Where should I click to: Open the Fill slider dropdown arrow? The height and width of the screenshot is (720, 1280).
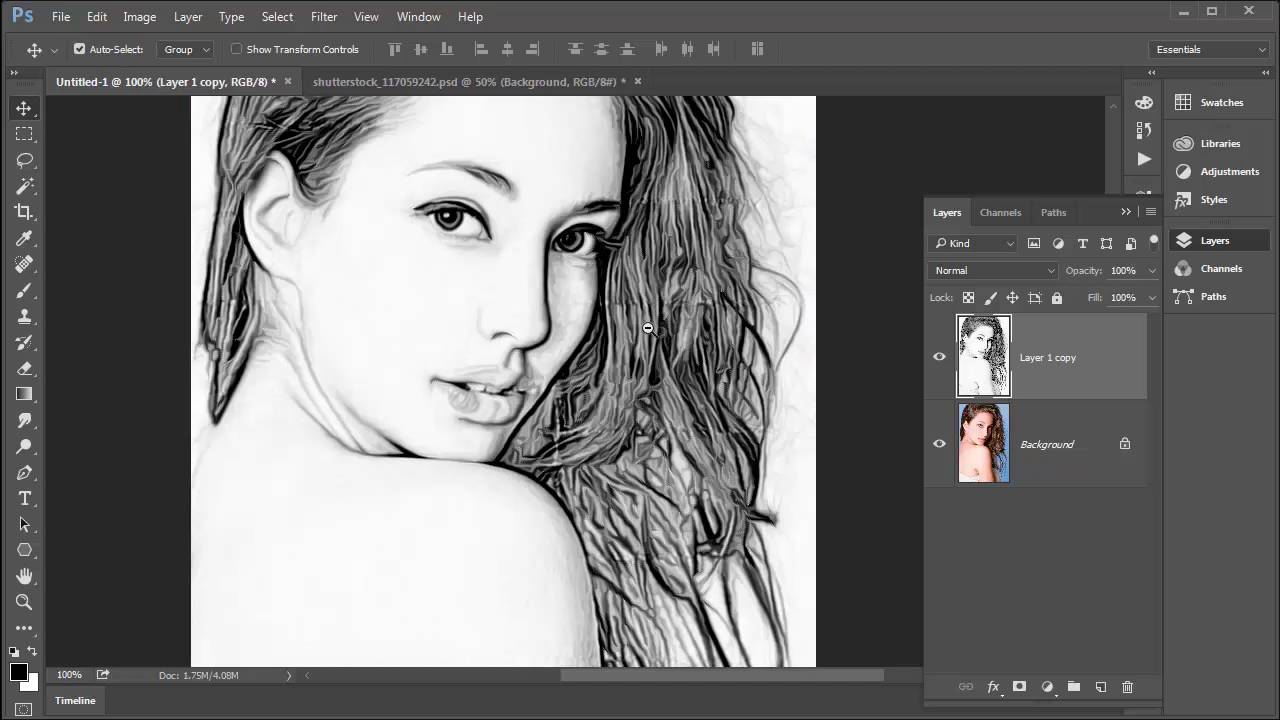pos(1152,298)
